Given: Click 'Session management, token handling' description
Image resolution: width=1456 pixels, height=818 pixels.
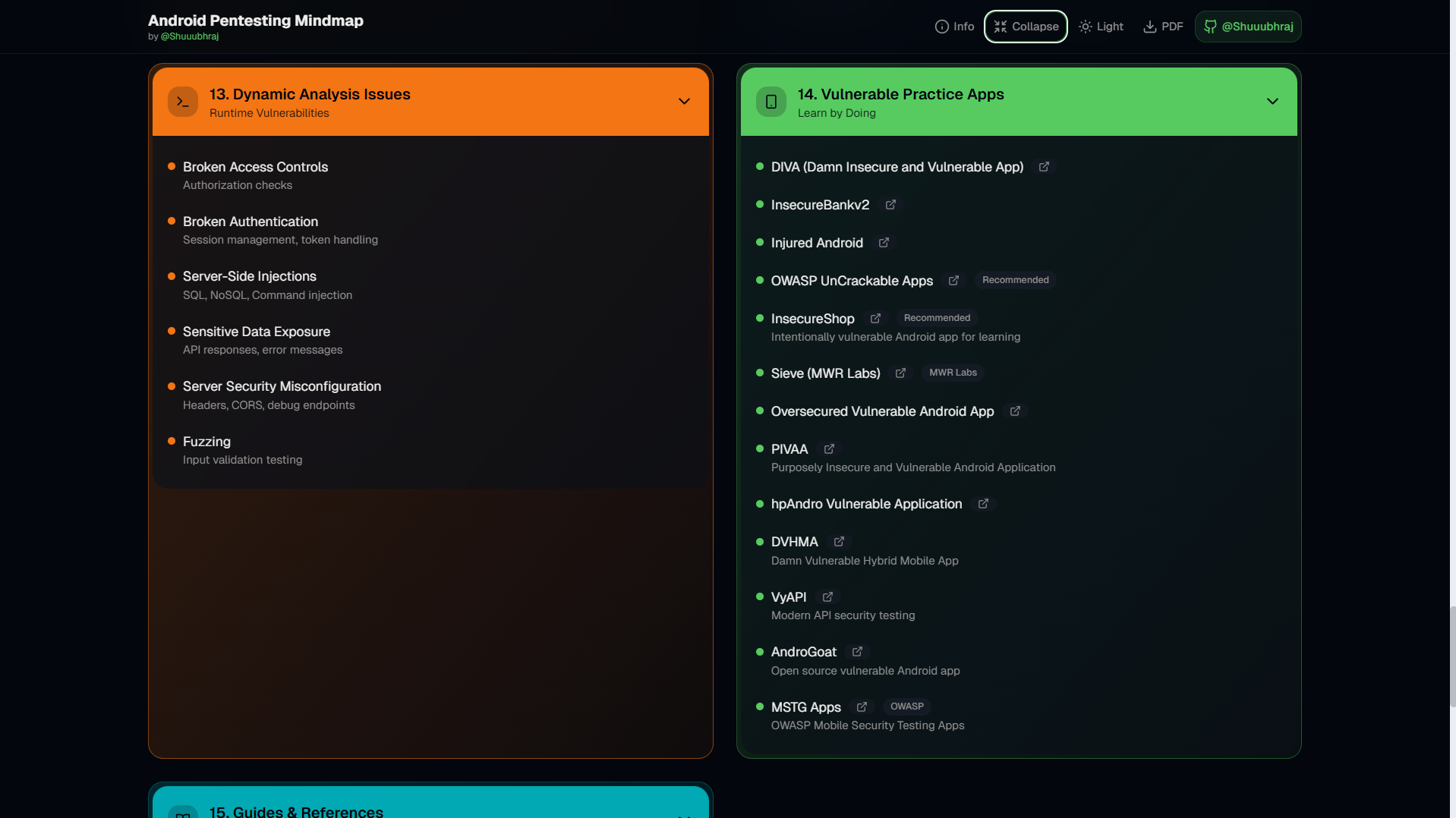Looking at the screenshot, I should coord(280,240).
